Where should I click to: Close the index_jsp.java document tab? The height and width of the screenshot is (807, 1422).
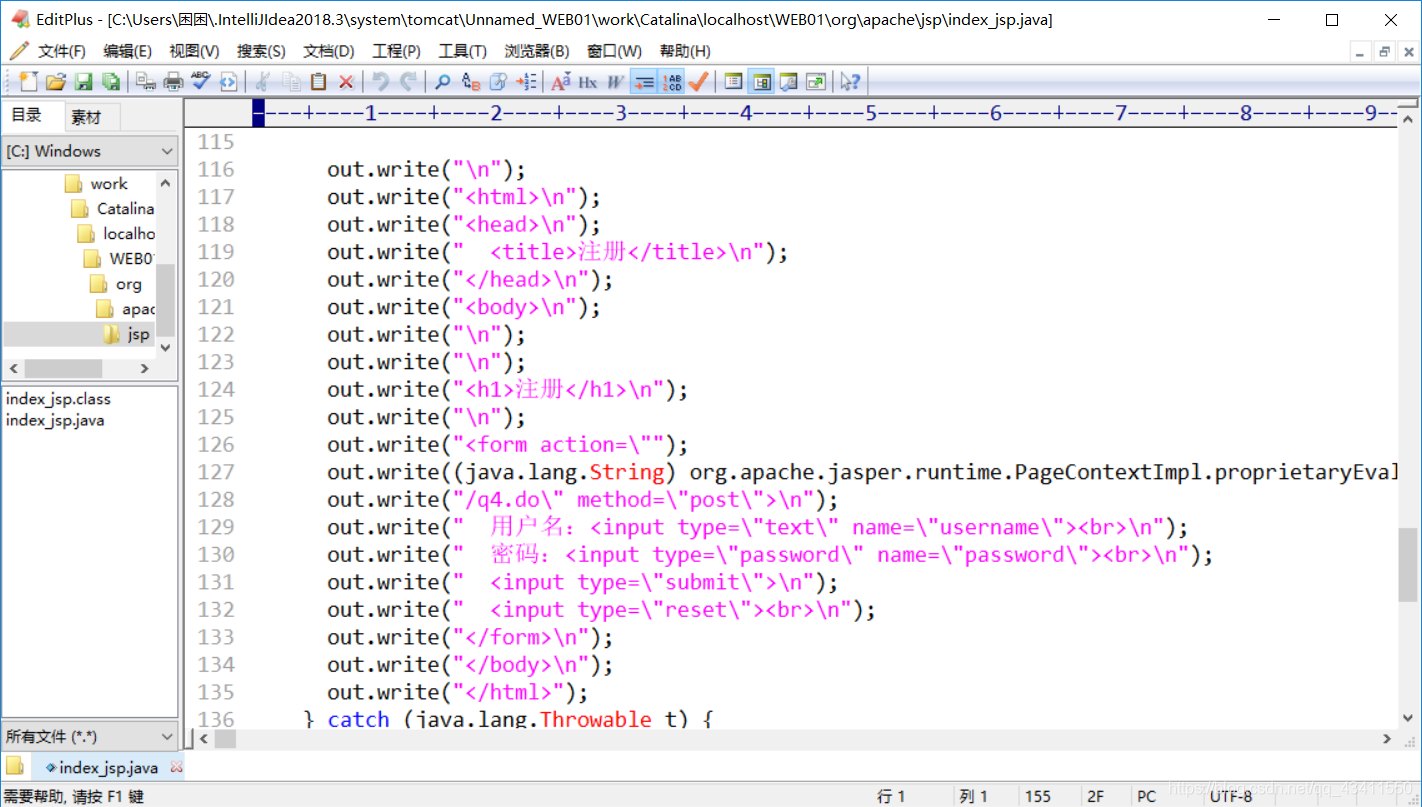tap(177, 768)
